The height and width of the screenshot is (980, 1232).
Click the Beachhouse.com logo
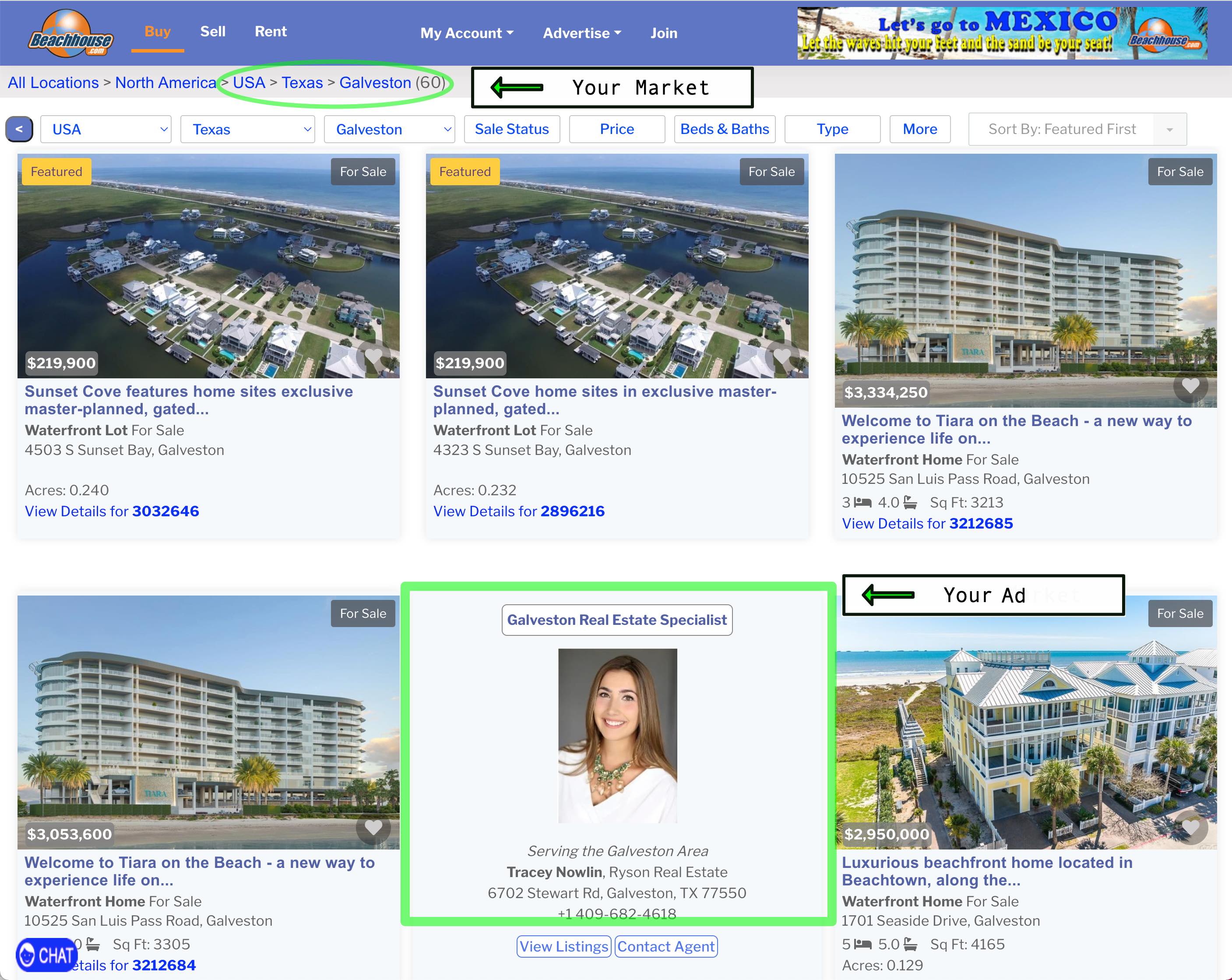(x=70, y=32)
